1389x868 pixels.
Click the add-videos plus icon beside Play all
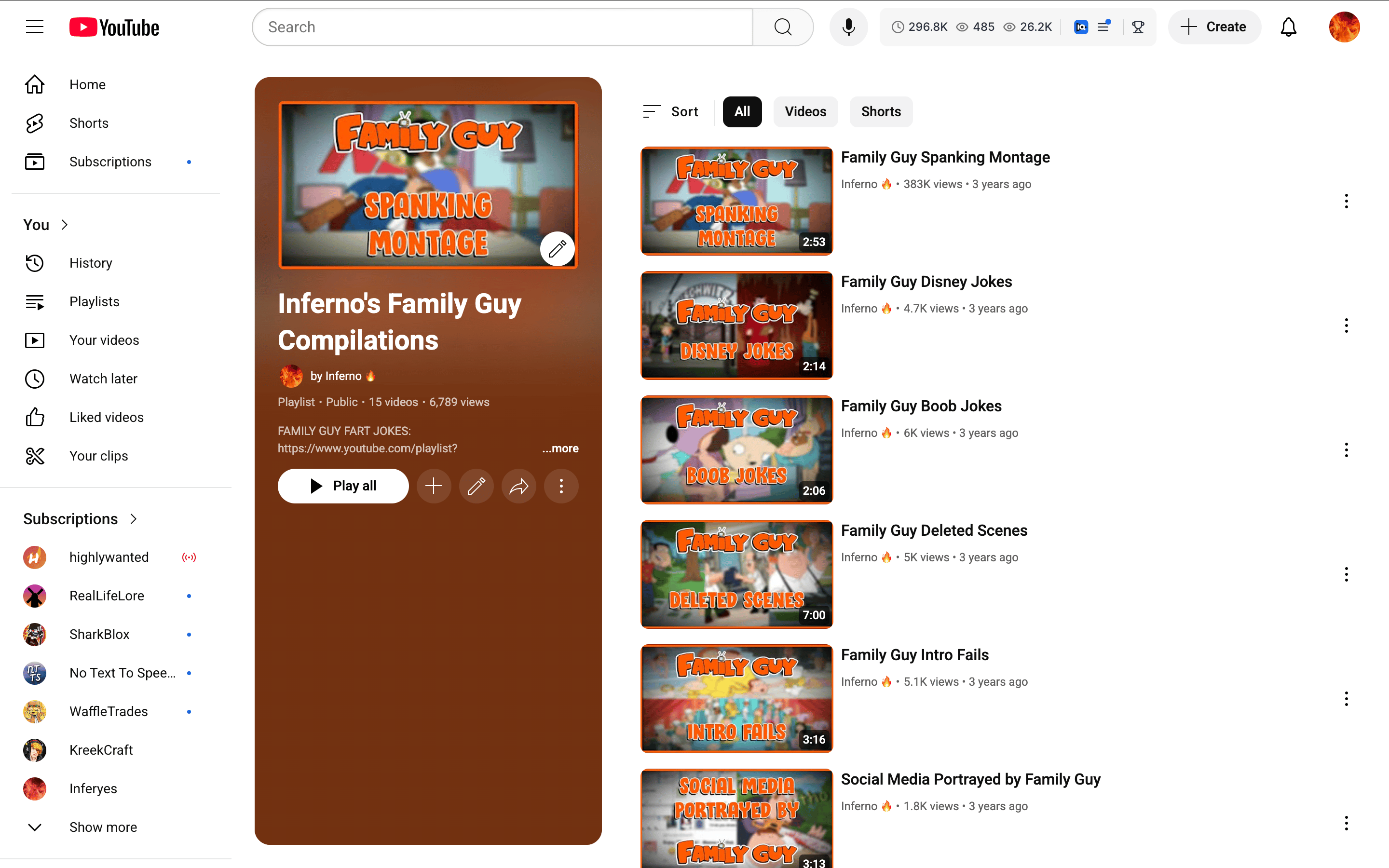click(x=434, y=486)
